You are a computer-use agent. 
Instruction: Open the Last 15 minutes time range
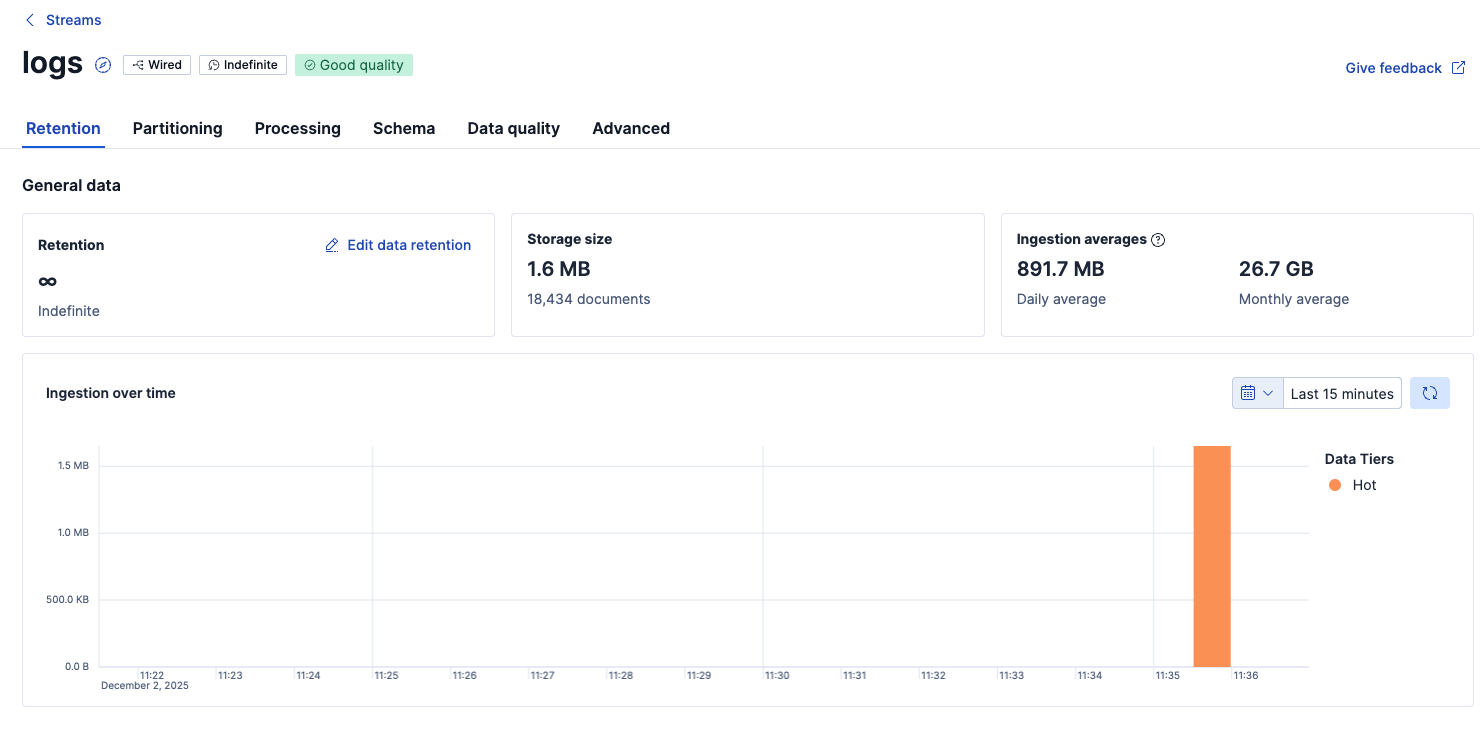1342,393
